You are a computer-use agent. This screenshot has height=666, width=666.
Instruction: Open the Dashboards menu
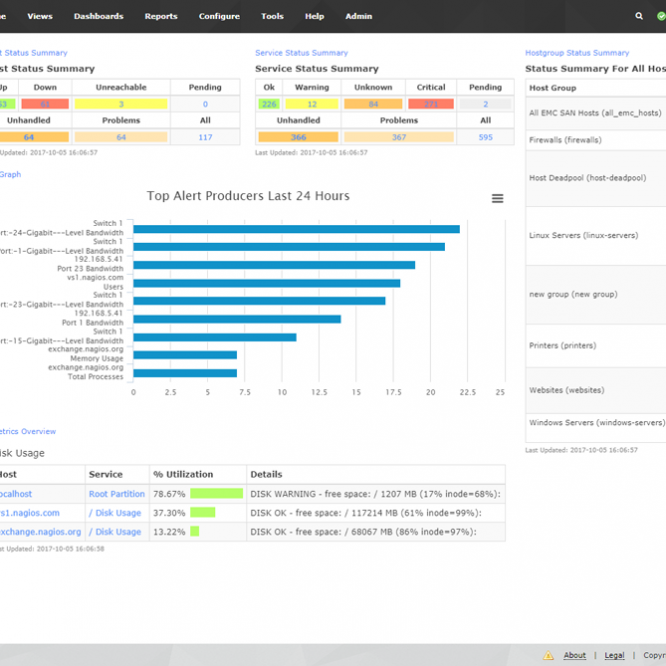click(99, 16)
